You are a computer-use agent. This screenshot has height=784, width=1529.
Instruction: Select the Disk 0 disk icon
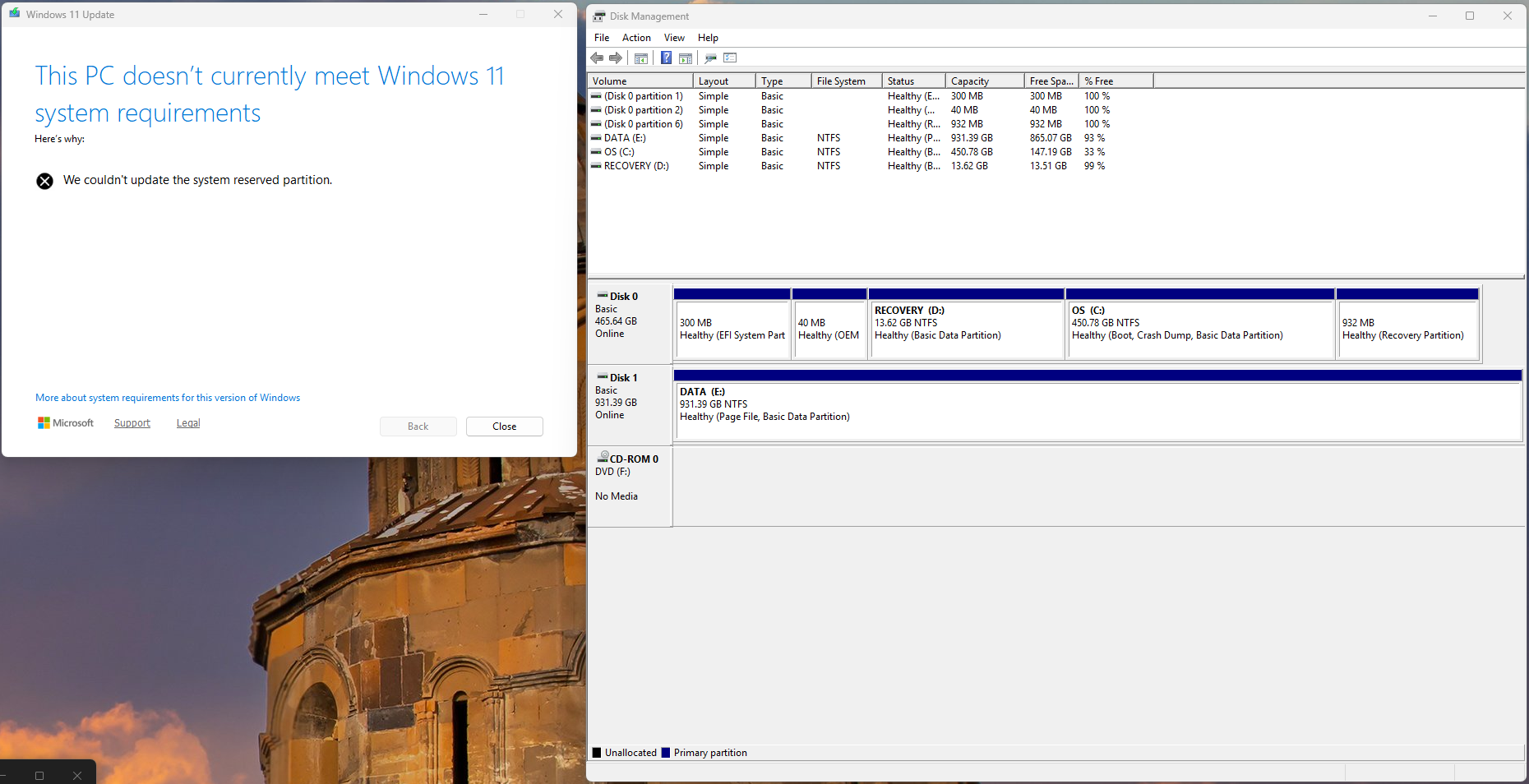[601, 296]
